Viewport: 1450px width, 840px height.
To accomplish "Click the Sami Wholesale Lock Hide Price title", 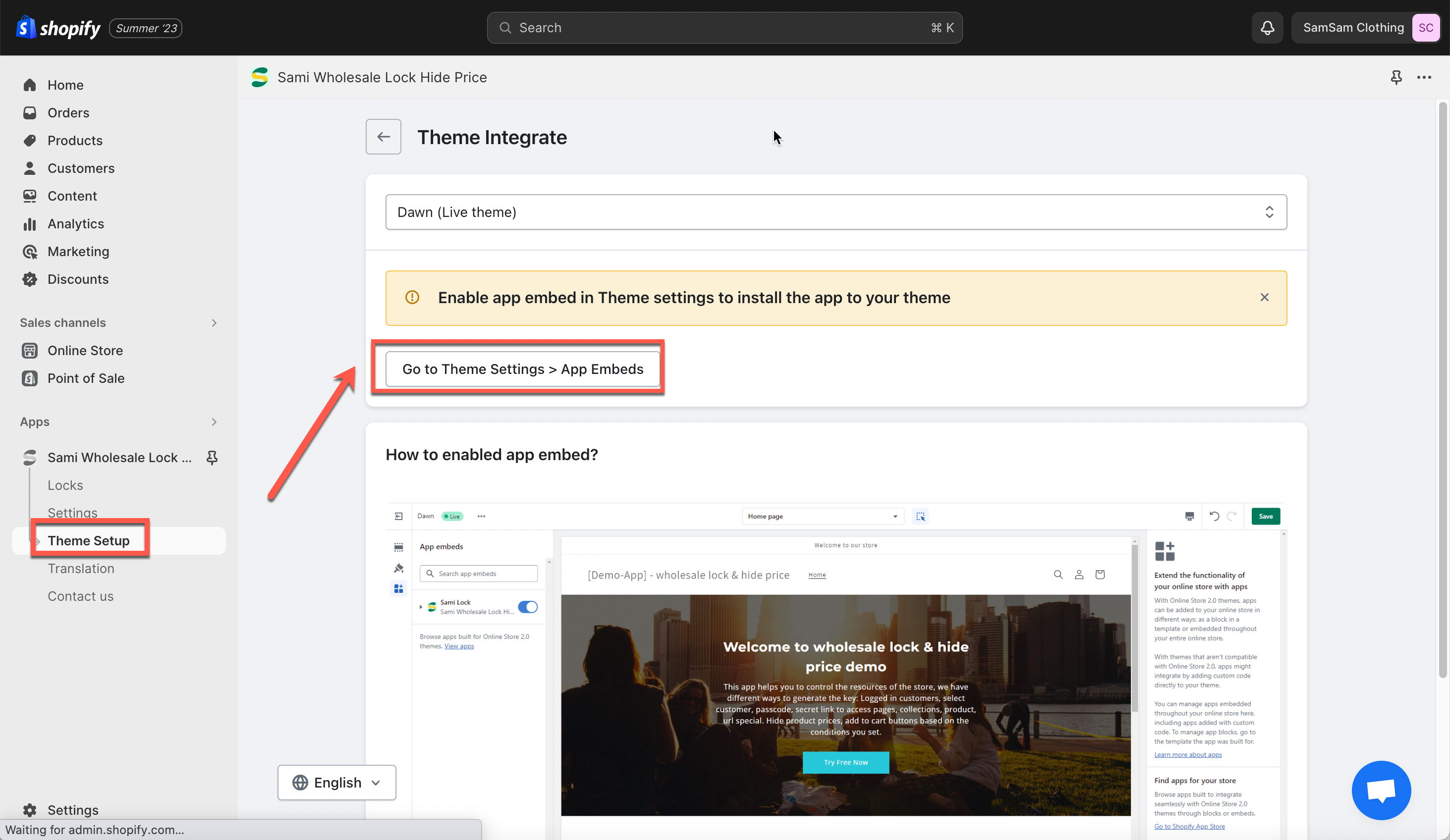I will (x=382, y=77).
